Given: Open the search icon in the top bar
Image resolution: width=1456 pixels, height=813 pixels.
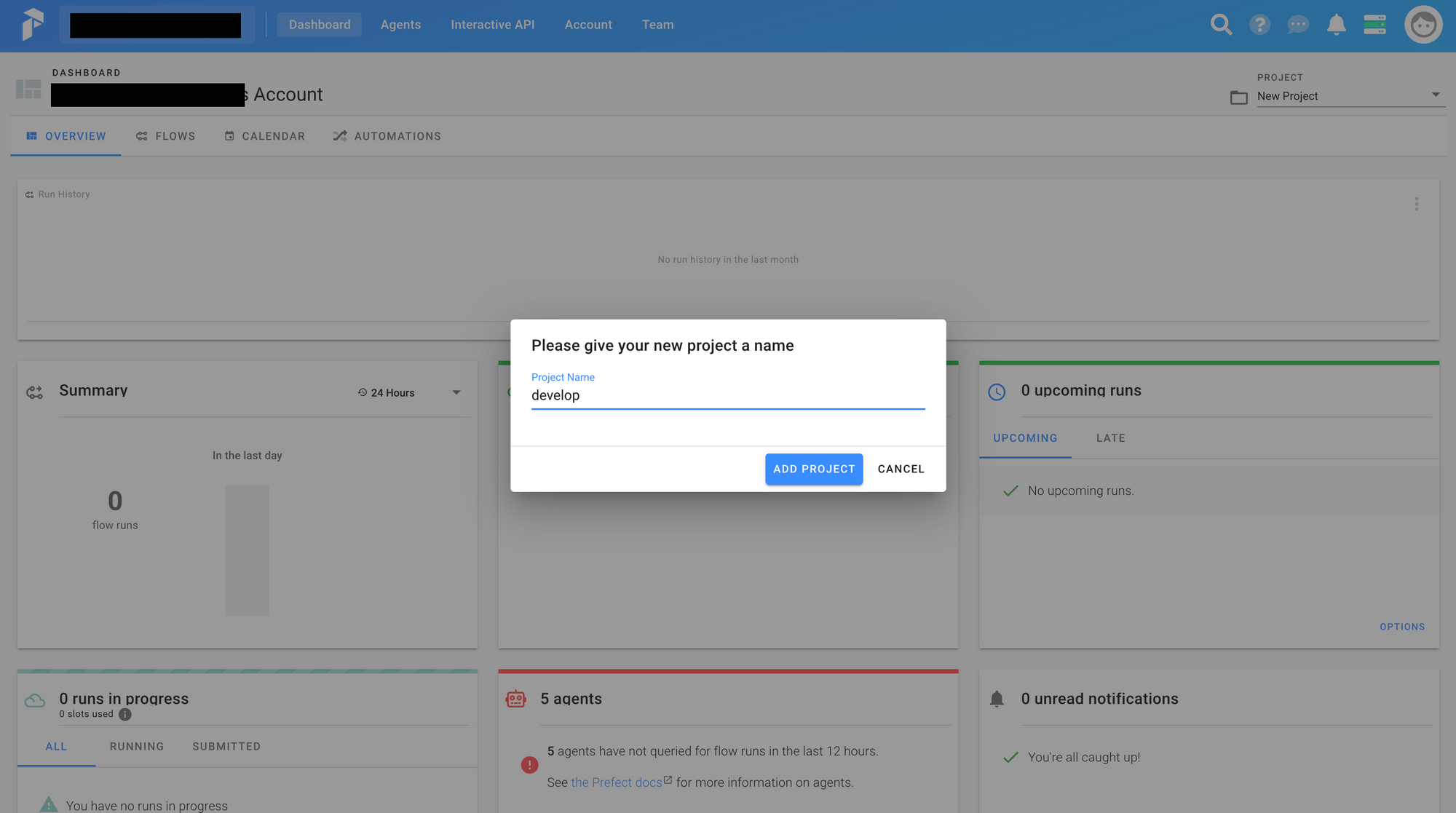Looking at the screenshot, I should (1222, 24).
